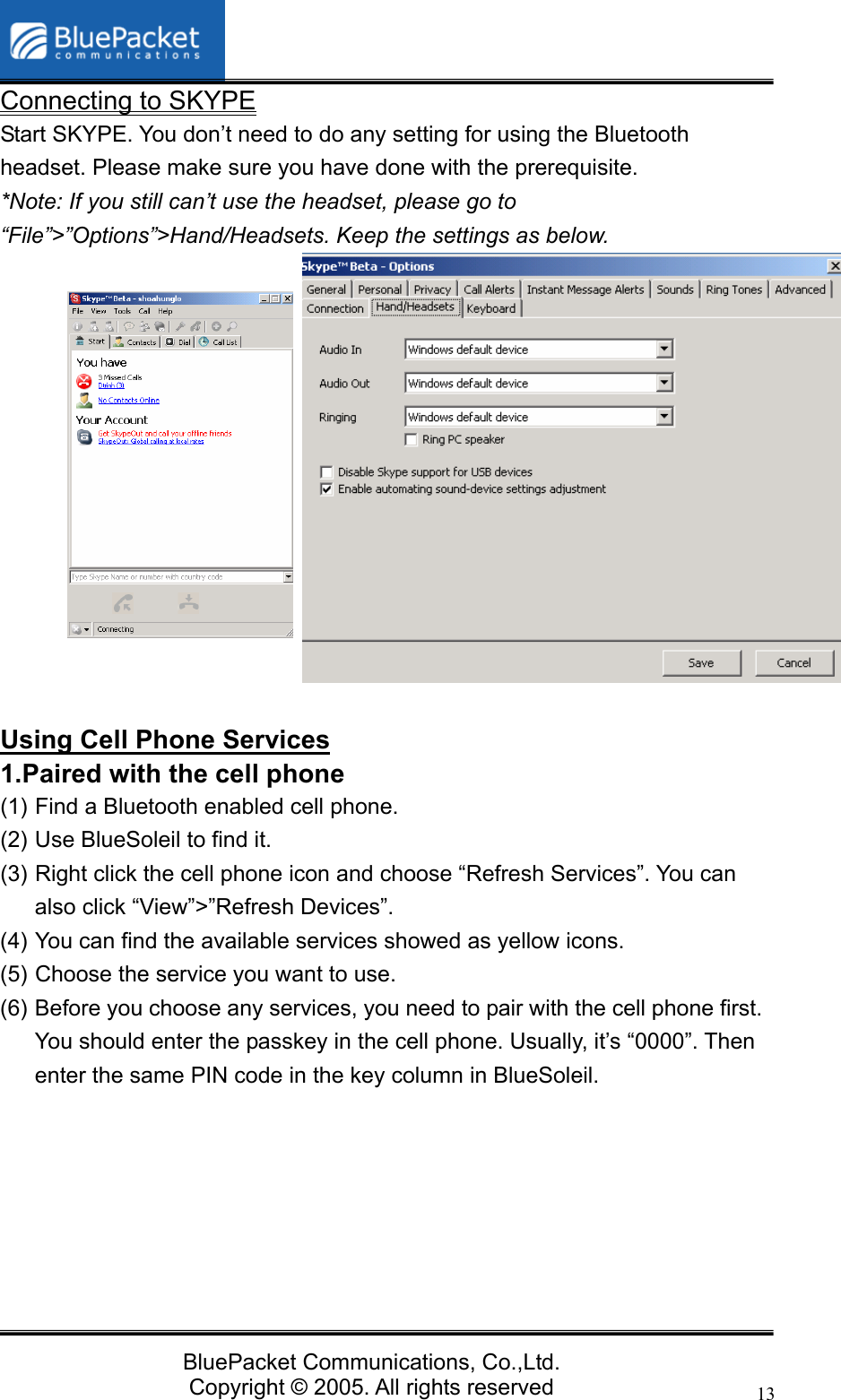Check the Ring PC speaker option
This screenshot has width=841, height=1400.
point(412,440)
